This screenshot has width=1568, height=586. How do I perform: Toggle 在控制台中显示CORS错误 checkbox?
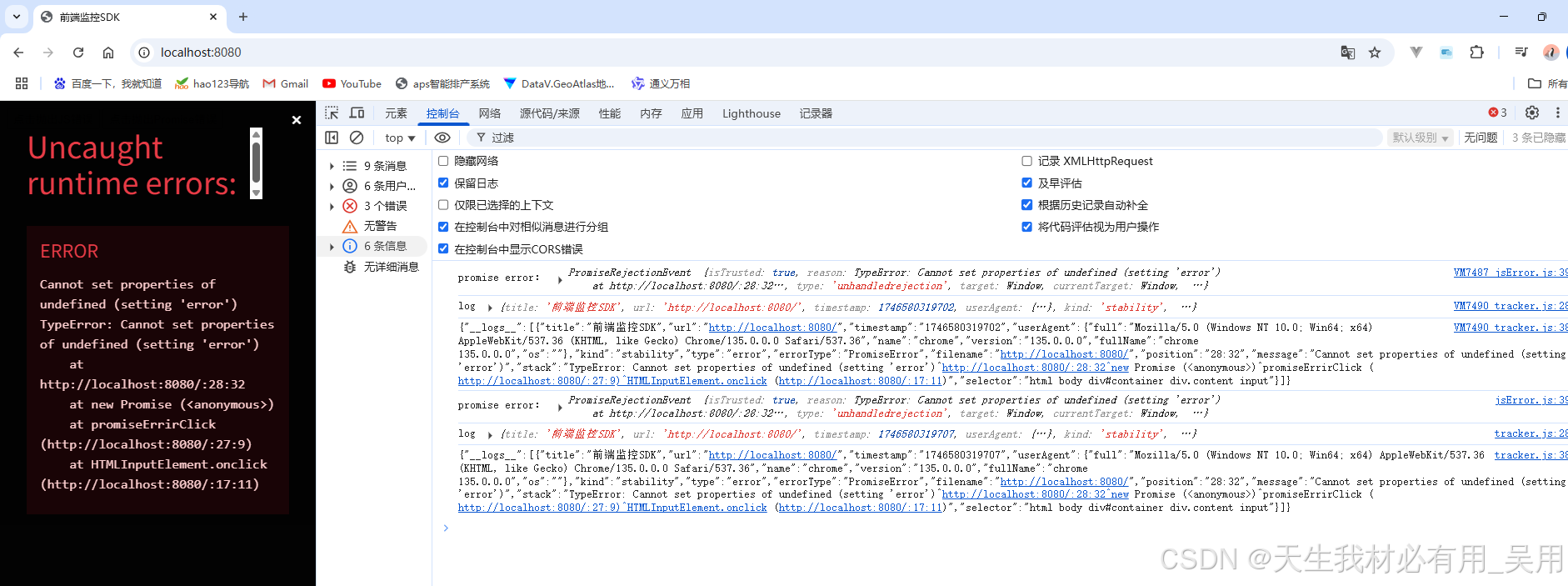click(443, 248)
